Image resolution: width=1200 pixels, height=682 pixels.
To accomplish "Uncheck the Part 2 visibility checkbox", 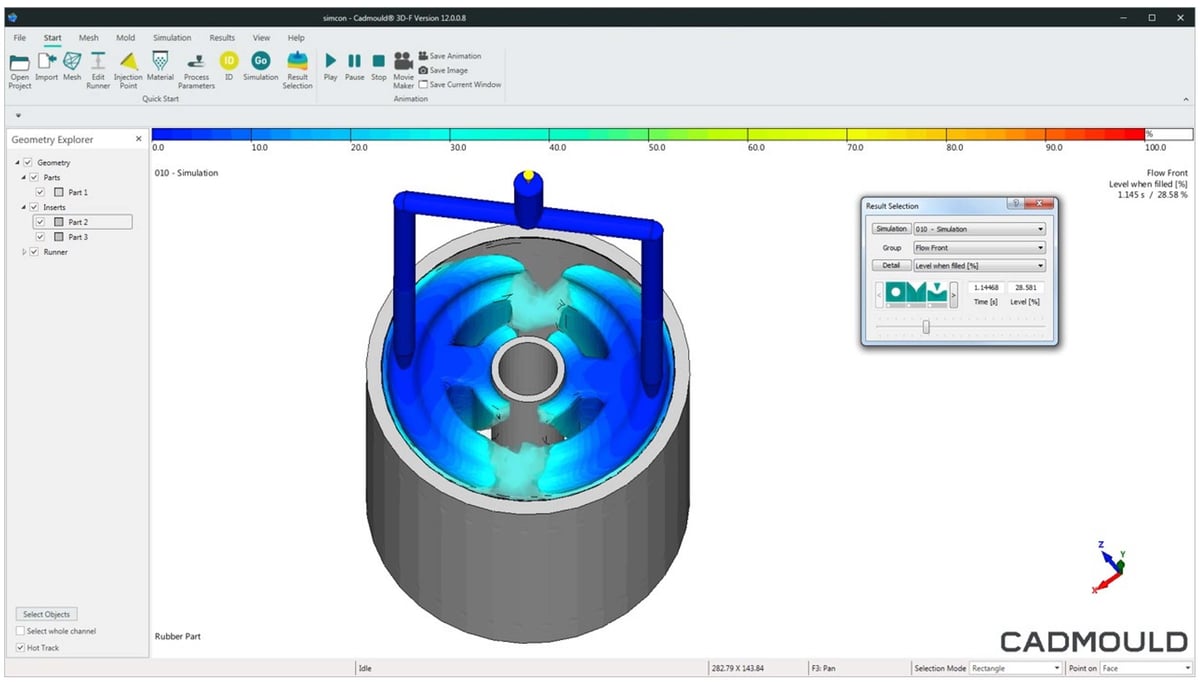I will pyautogui.click(x=40, y=222).
